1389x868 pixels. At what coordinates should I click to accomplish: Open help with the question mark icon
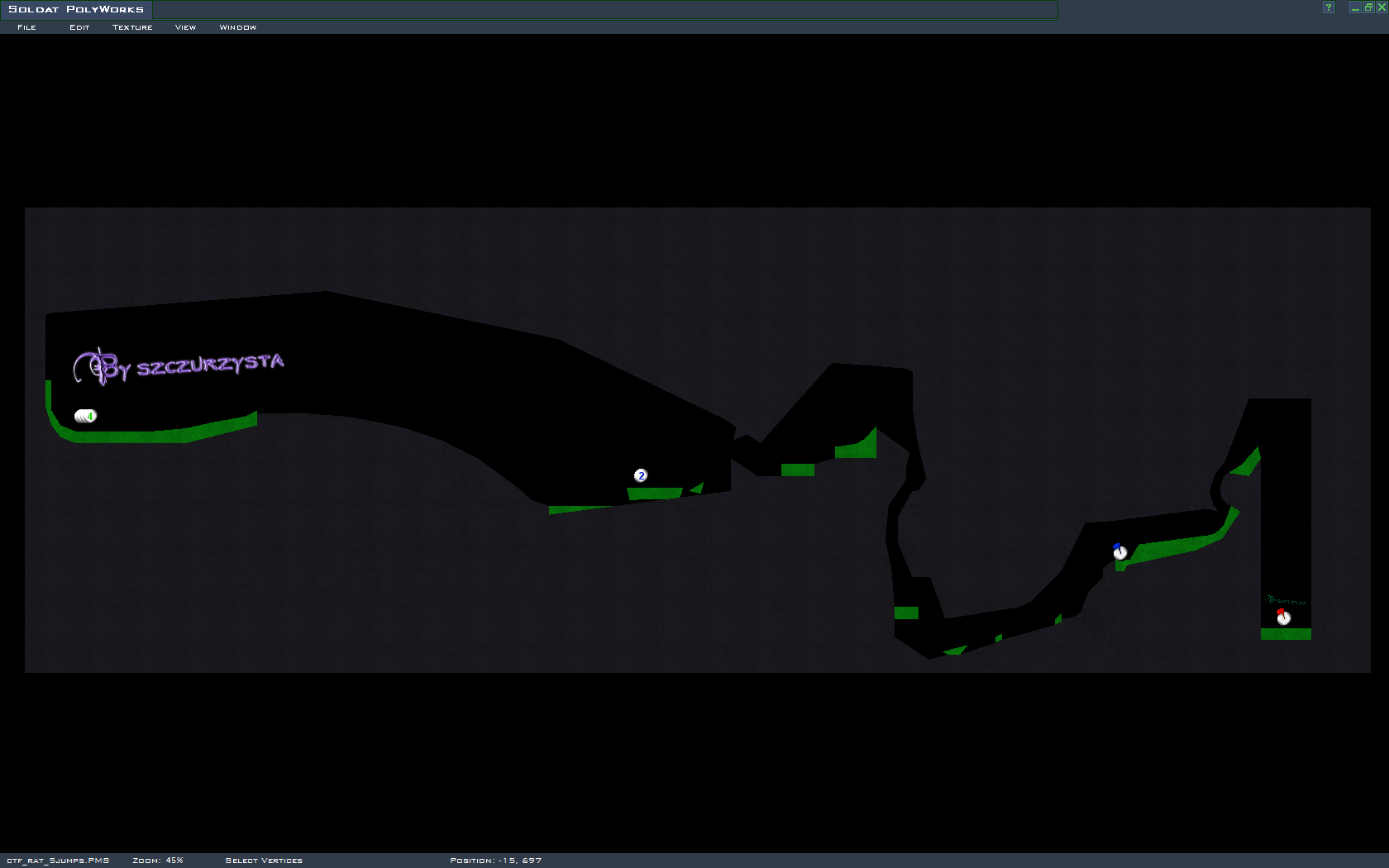coord(1329,7)
